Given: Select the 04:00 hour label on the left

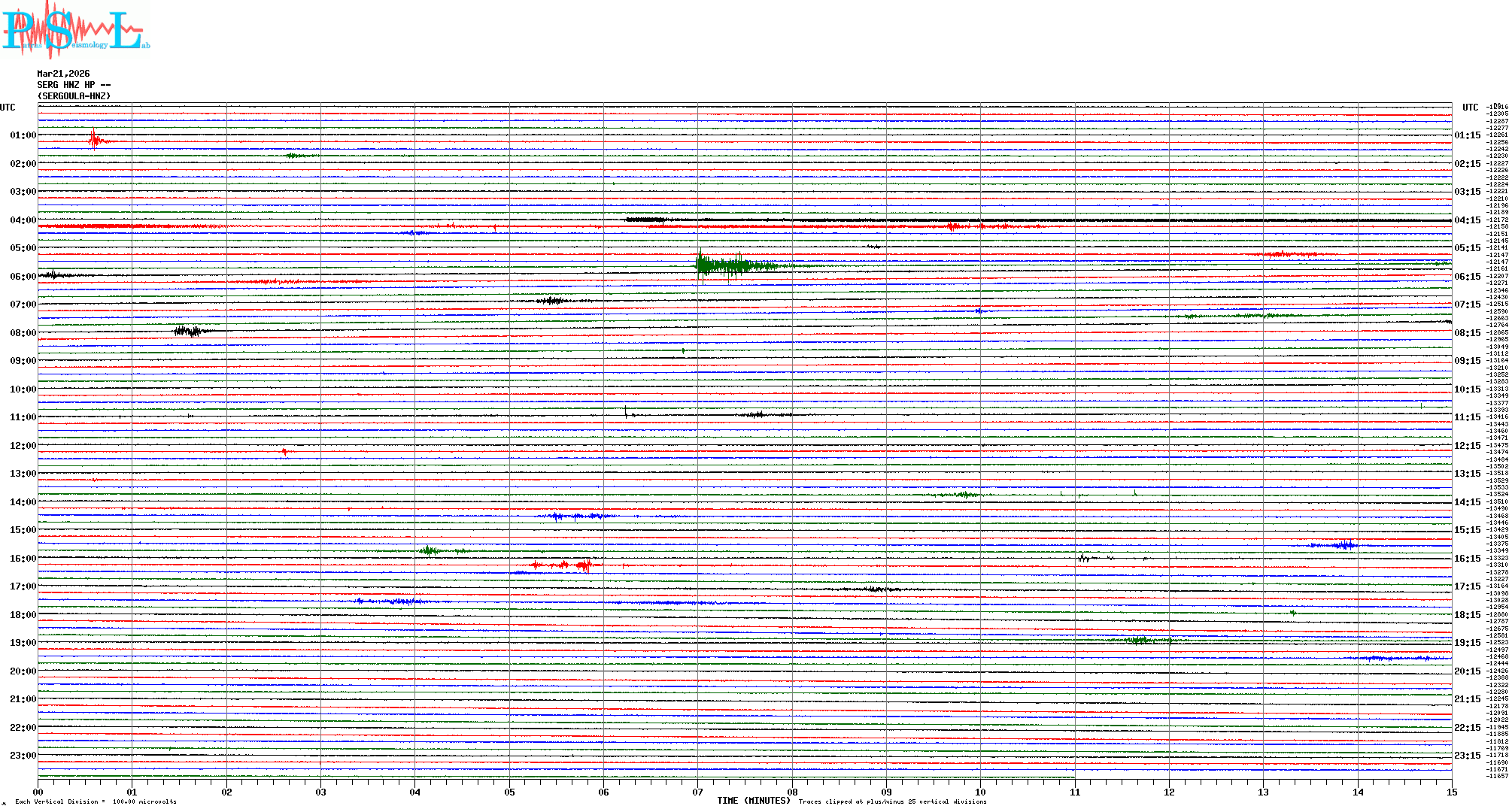Looking at the screenshot, I should point(23,220).
